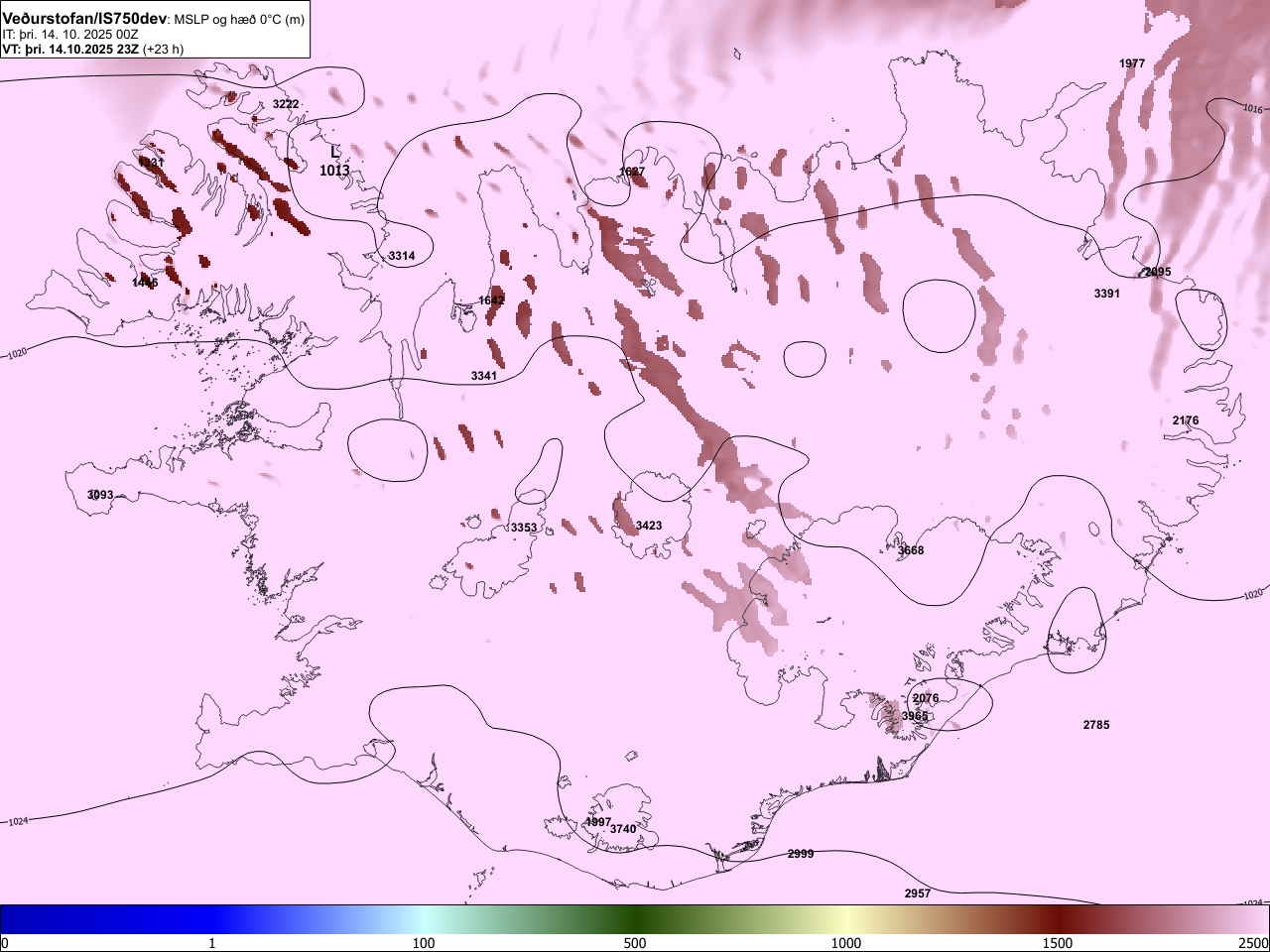
Task: Pick the 1446 height label
Action: pyautogui.click(x=145, y=283)
